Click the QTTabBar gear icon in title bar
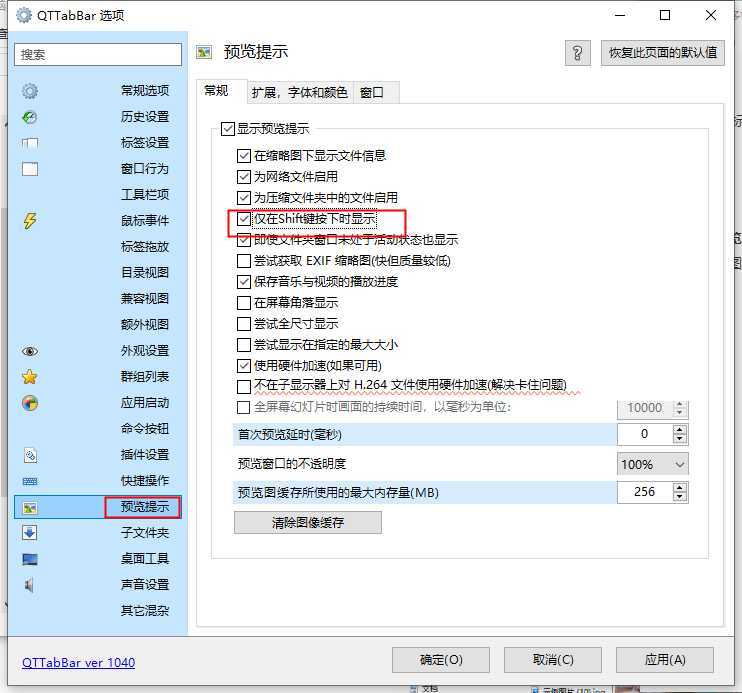Screen dimensions: 742x693 [x=24, y=15]
